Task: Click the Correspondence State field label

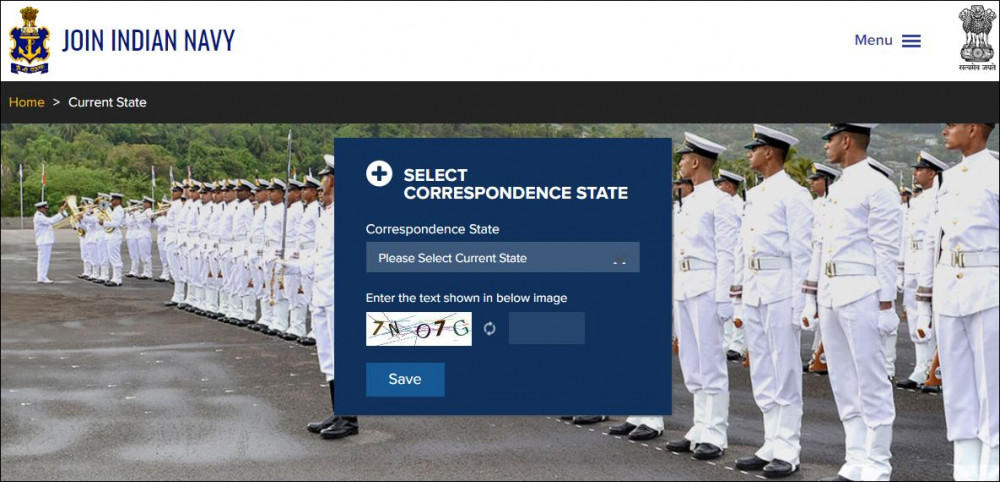Action: [432, 229]
